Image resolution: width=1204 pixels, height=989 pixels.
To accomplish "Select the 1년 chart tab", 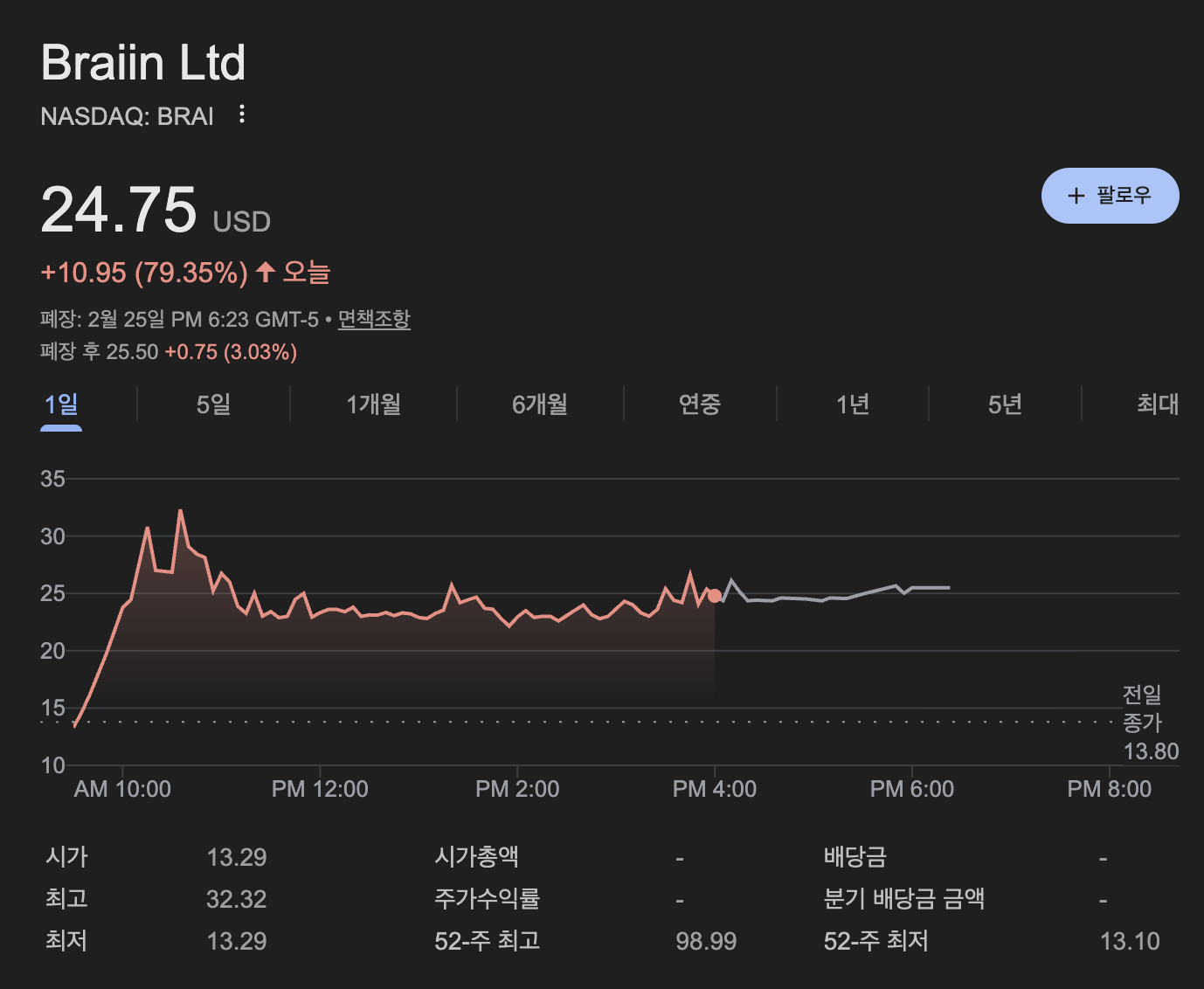I will pyautogui.click(x=853, y=405).
